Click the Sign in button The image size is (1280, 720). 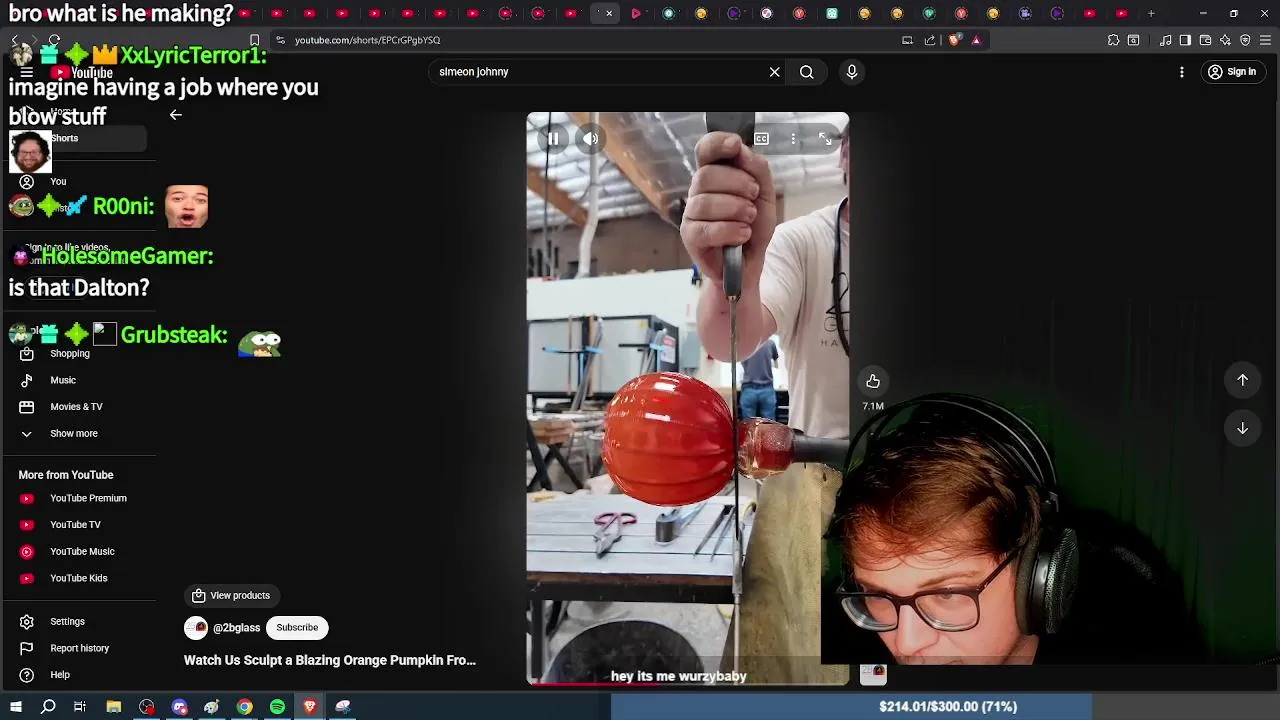1231,72
